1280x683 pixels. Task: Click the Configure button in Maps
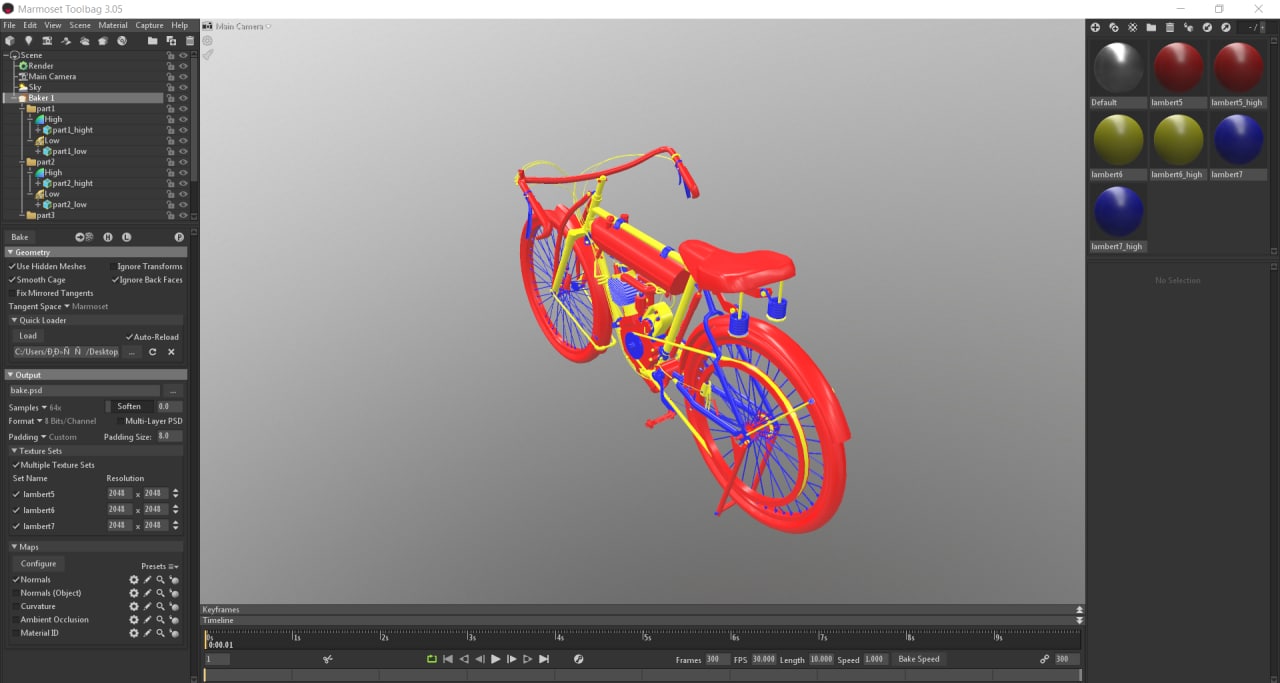(38, 564)
